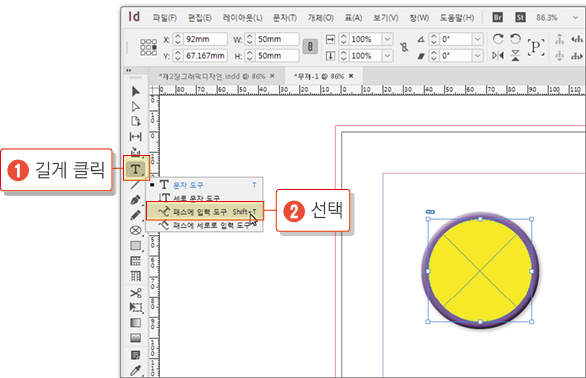The image size is (586, 378).
Task: Click the Y position stepper arrows
Action: [x=178, y=56]
